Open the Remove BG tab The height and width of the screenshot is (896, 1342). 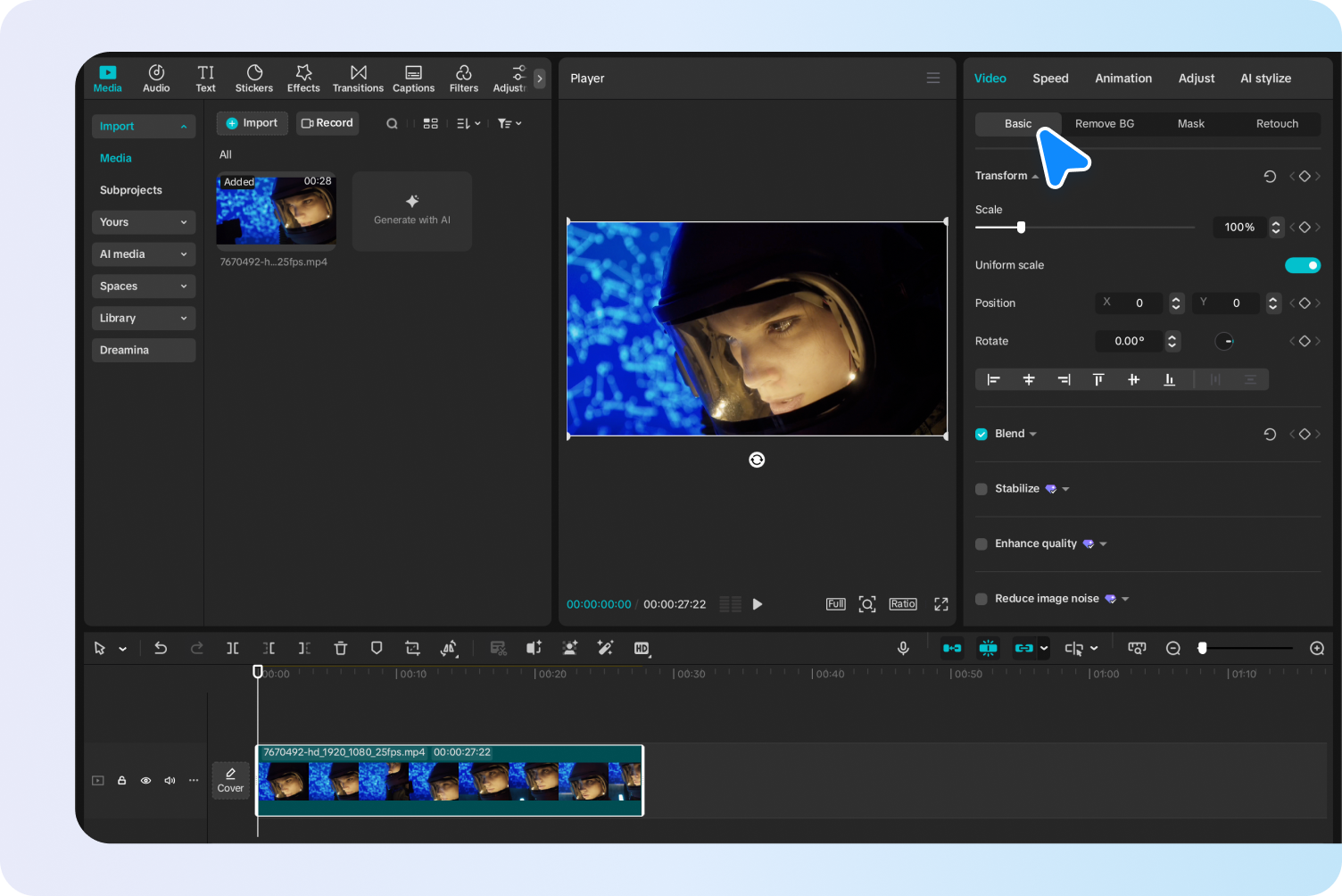[1105, 123]
